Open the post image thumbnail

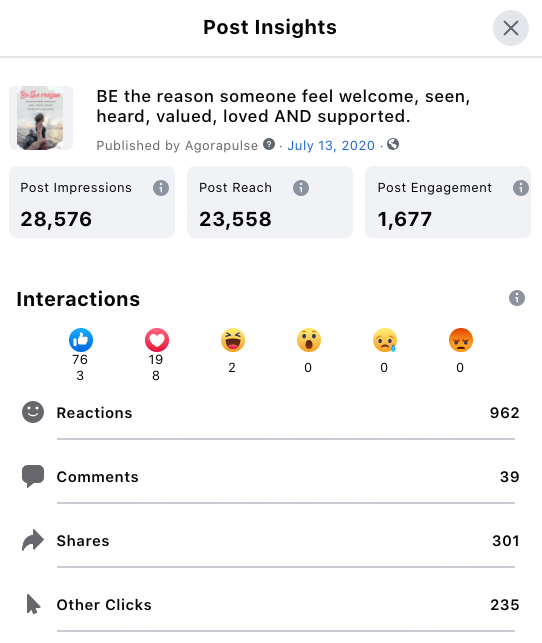[x=41, y=118]
